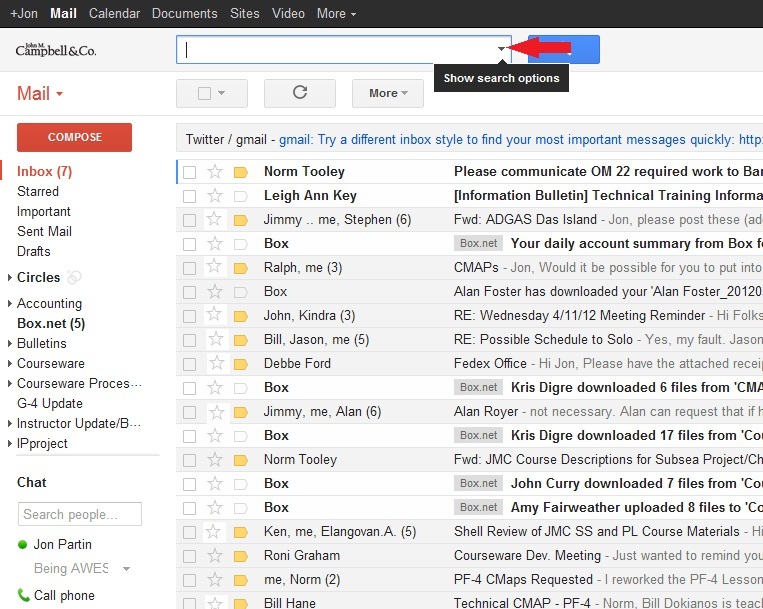Click the Call phone handset icon

click(x=23, y=595)
